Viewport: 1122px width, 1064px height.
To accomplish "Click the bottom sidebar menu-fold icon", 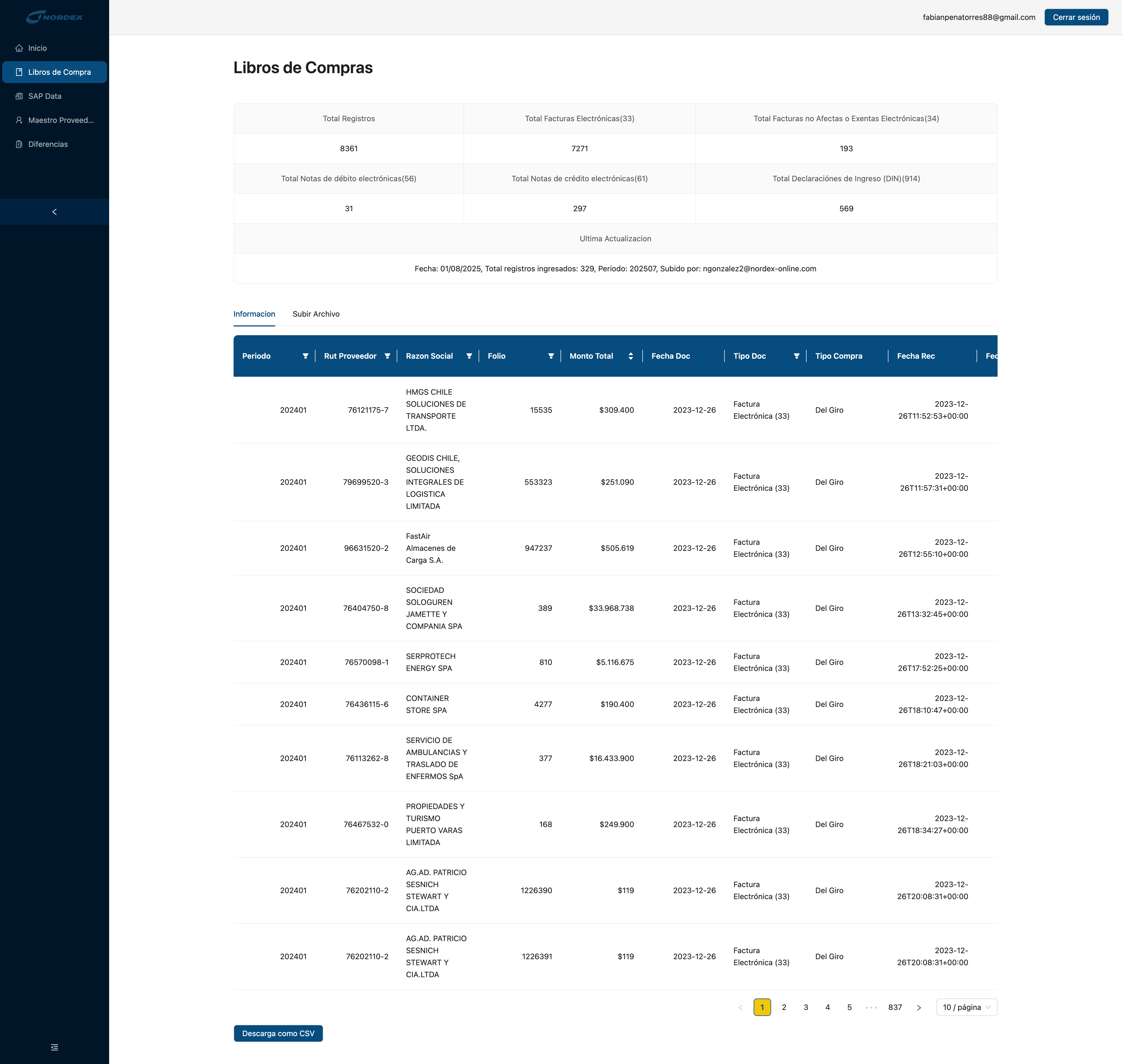I will tap(54, 1047).
